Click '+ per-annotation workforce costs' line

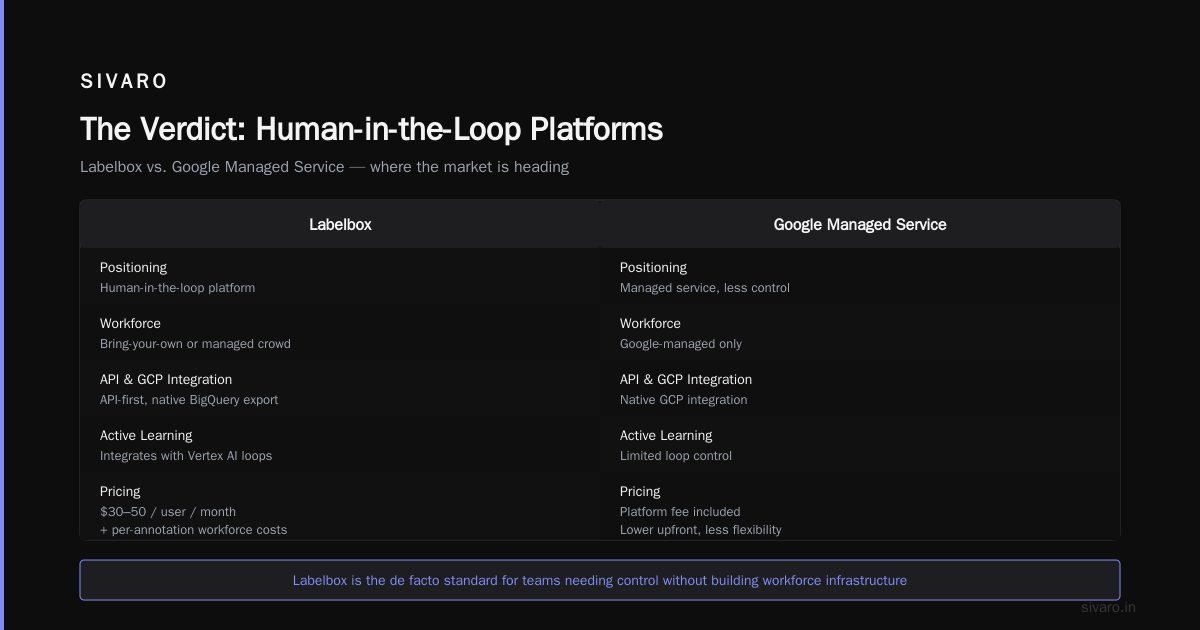[x=193, y=530]
